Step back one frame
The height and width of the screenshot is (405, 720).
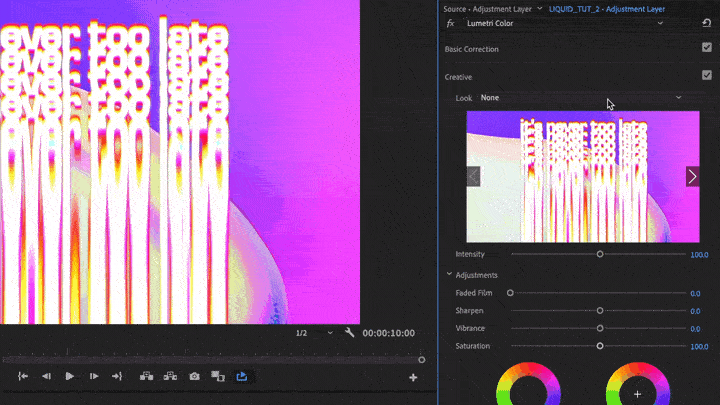coord(46,377)
